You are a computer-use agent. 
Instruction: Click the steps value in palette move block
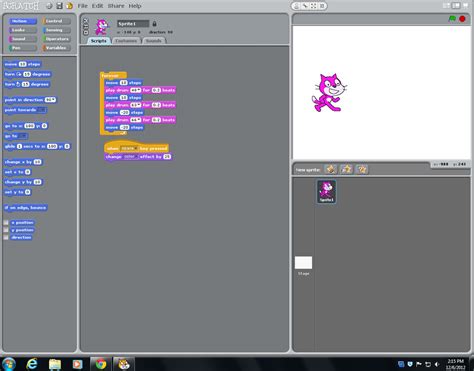pyautogui.click(x=23, y=64)
